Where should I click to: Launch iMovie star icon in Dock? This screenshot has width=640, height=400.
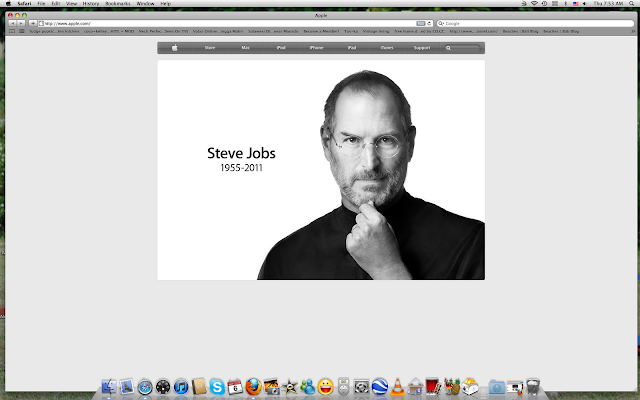[x=290, y=387]
